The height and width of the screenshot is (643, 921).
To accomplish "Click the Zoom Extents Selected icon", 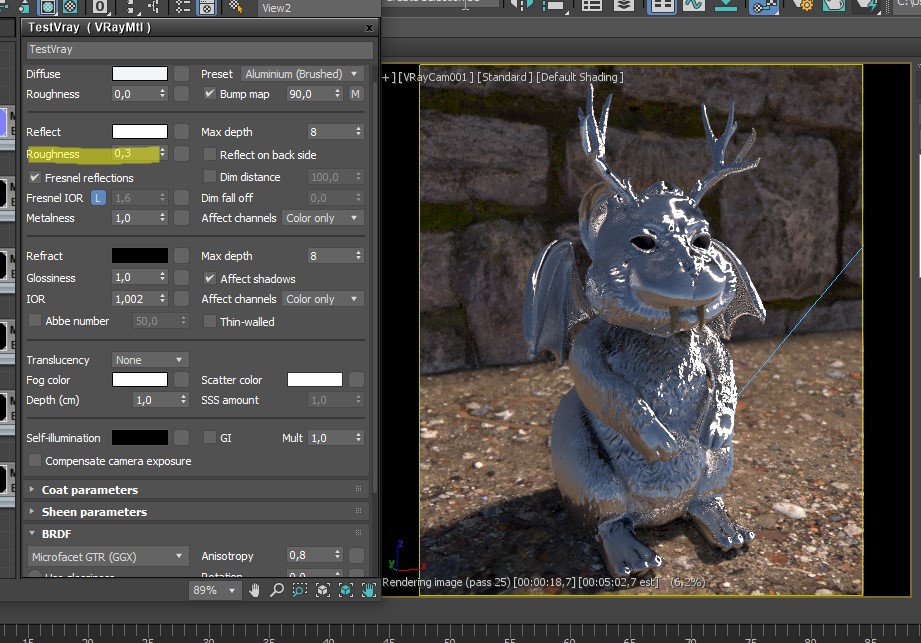I will tap(346, 590).
